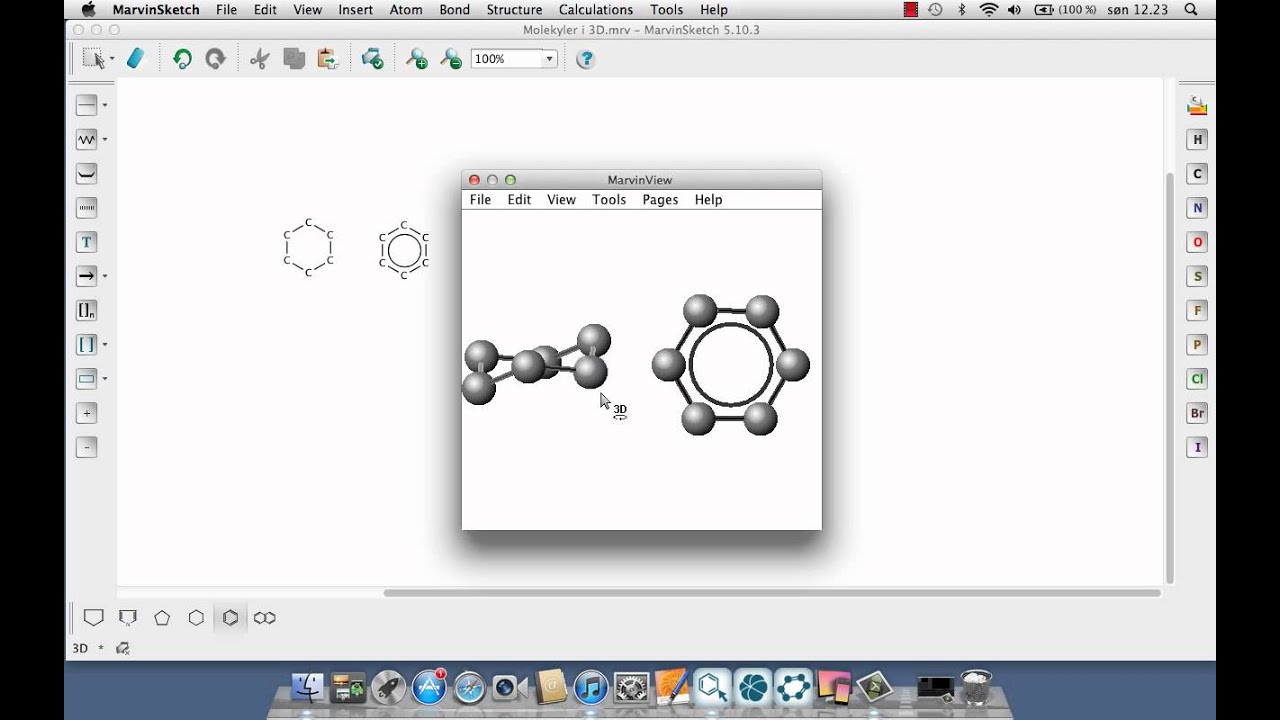Open the Bond menu
Viewport: 1280px width, 720px height.
click(x=455, y=10)
